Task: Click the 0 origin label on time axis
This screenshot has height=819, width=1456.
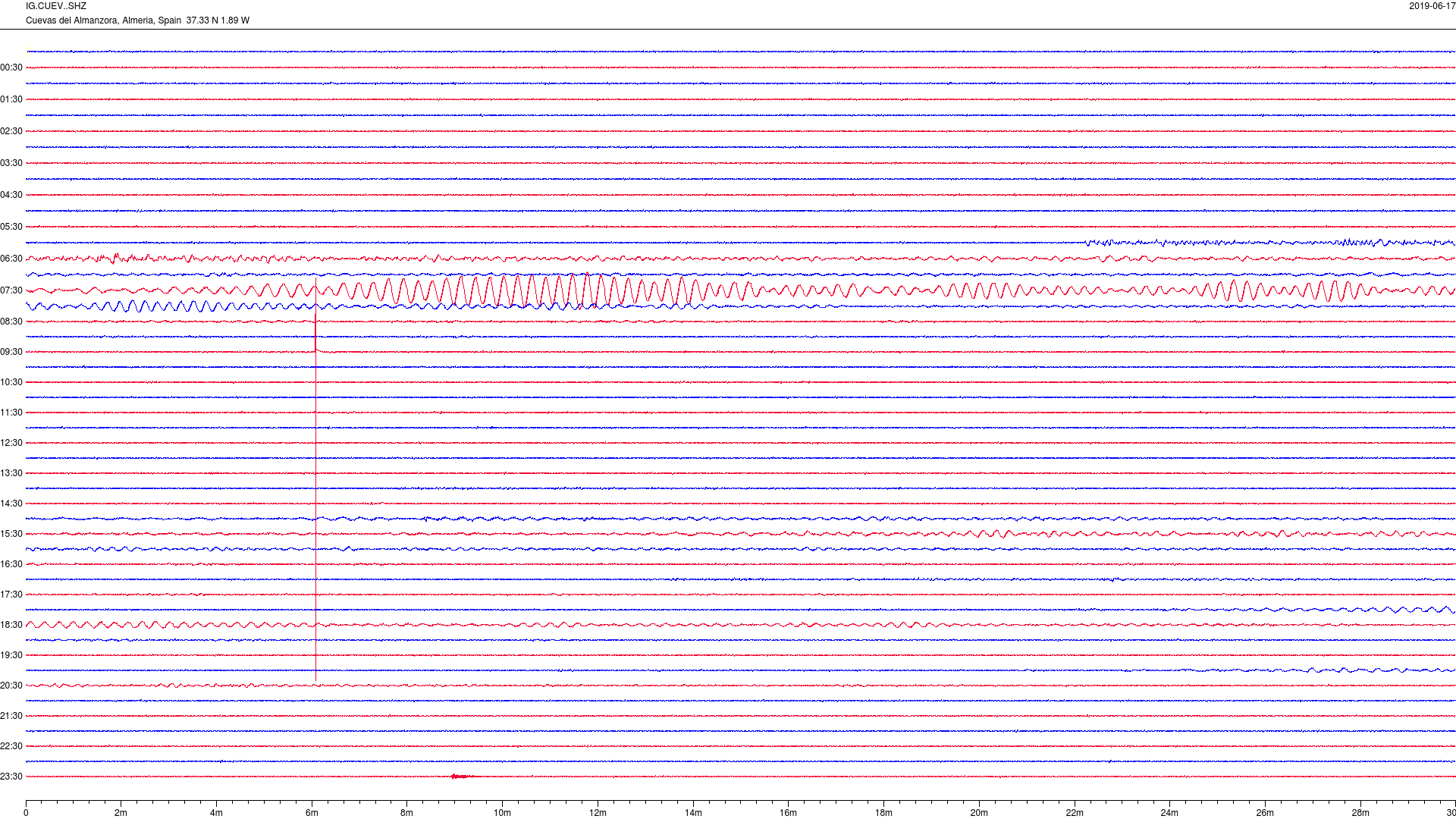Action: pos(26,813)
